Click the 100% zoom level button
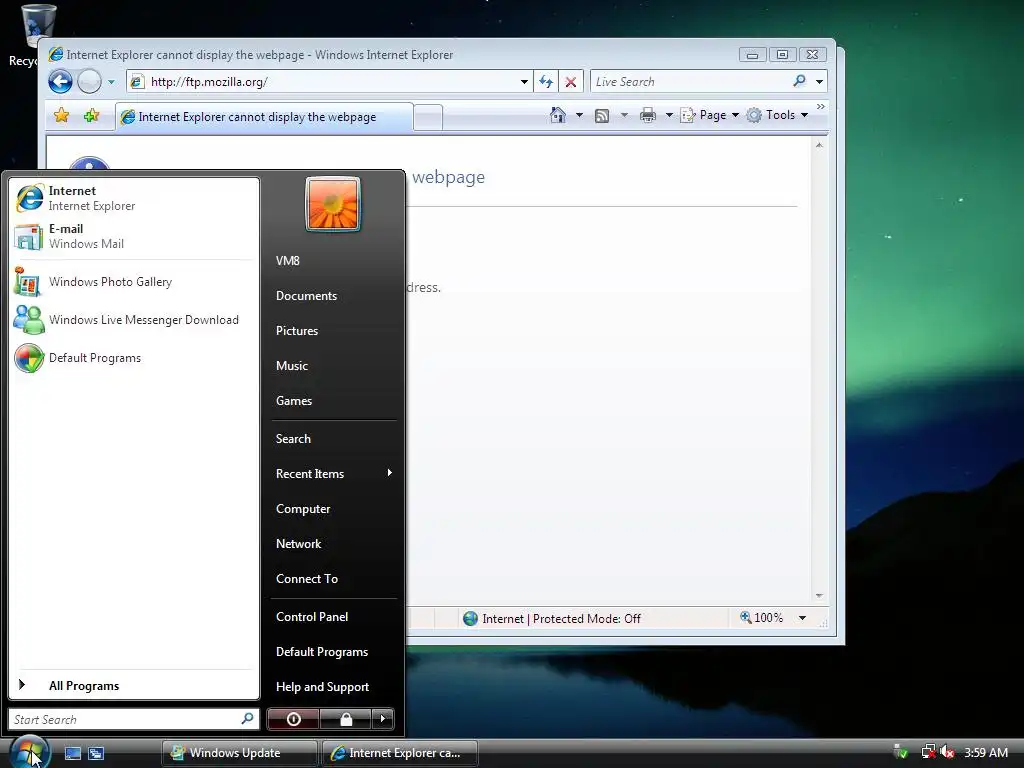 (761, 618)
